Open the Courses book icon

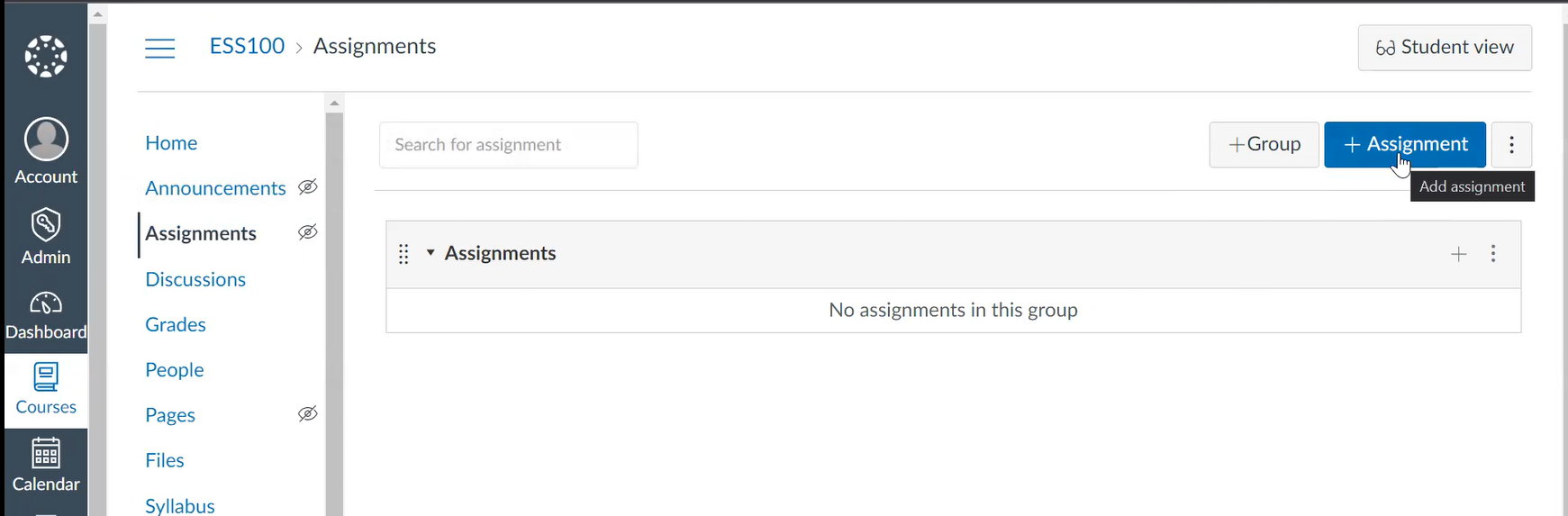tap(46, 376)
